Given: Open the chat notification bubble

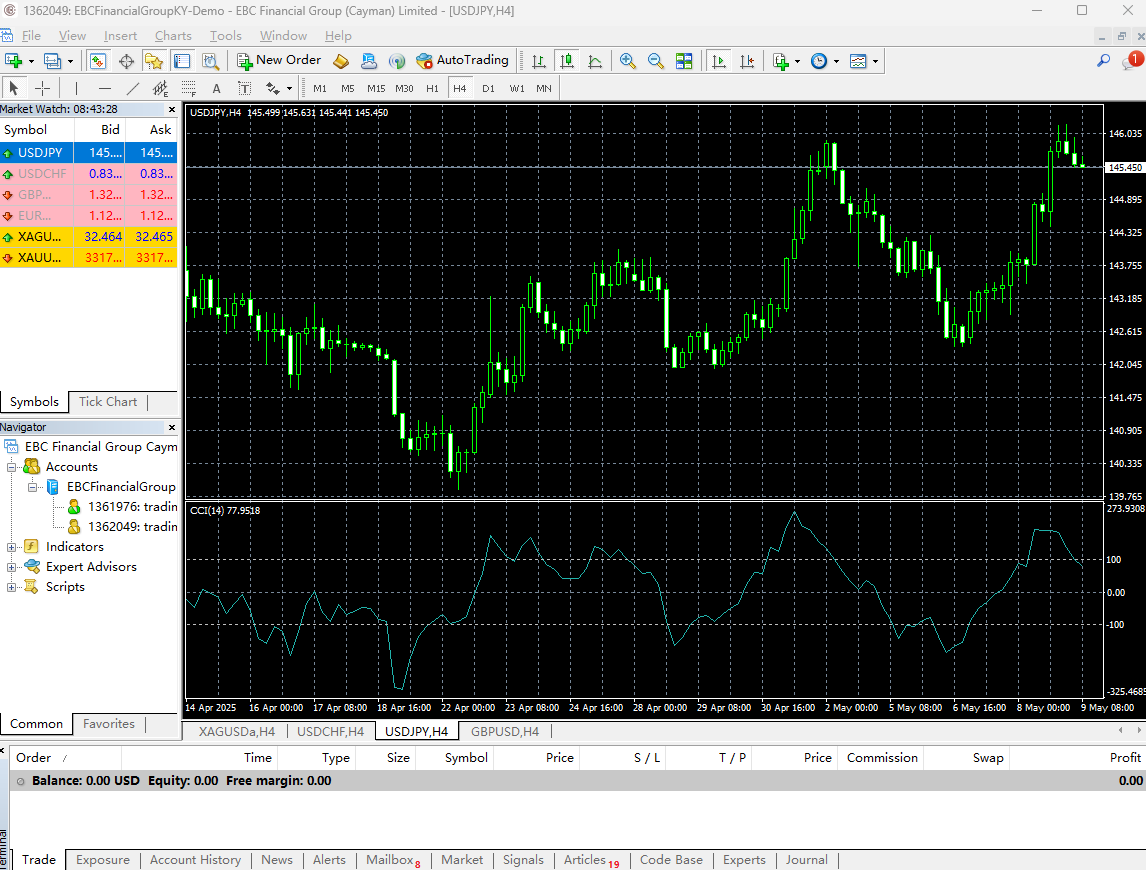Looking at the screenshot, I should click(x=1132, y=61).
